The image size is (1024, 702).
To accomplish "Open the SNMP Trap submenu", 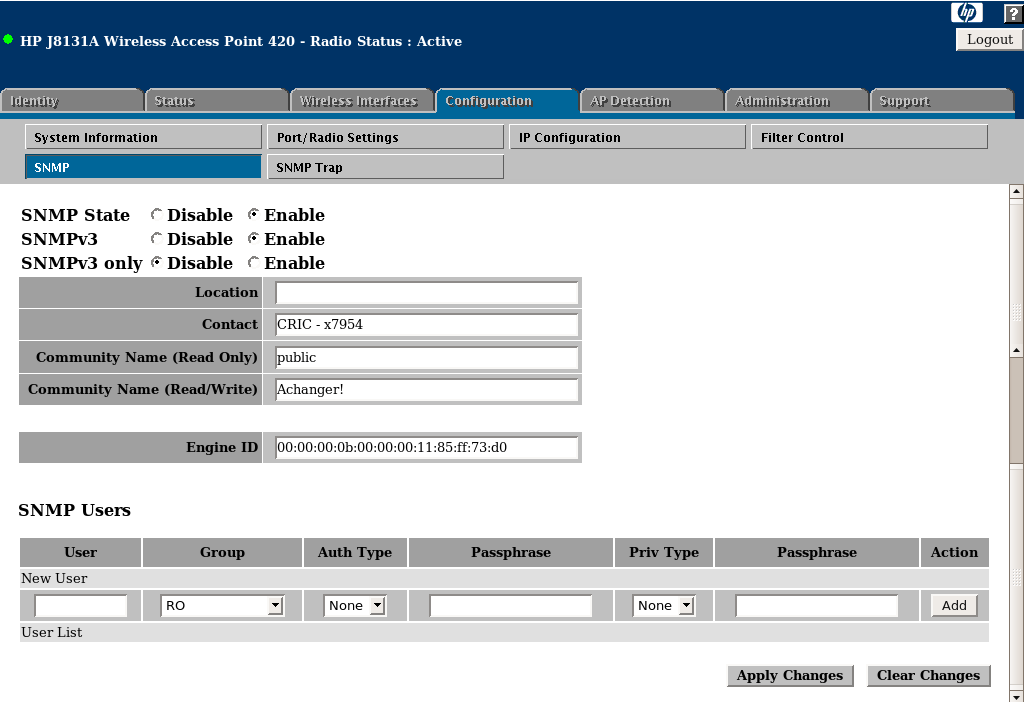I will (x=385, y=168).
